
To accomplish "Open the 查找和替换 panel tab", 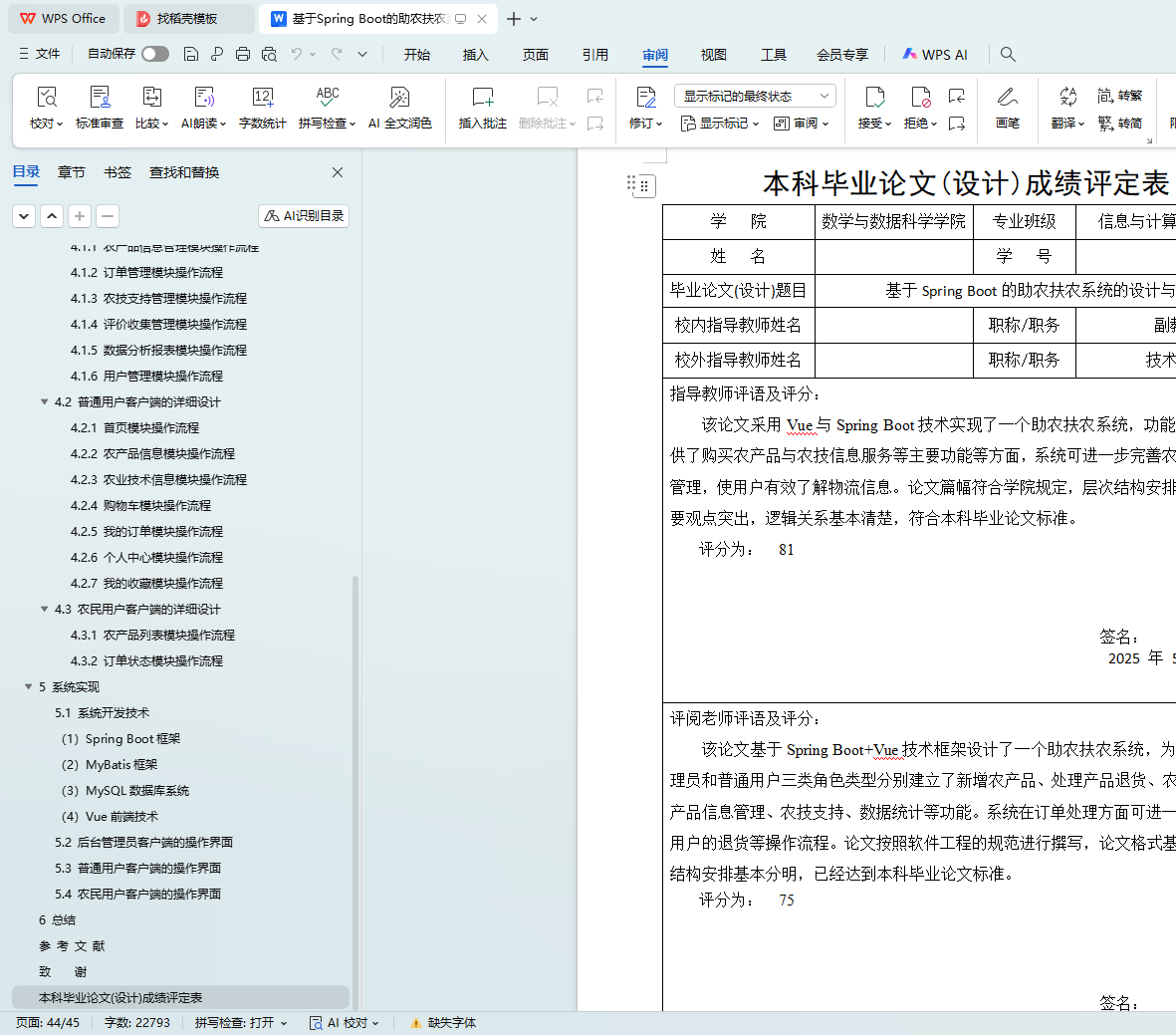I will [x=184, y=172].
